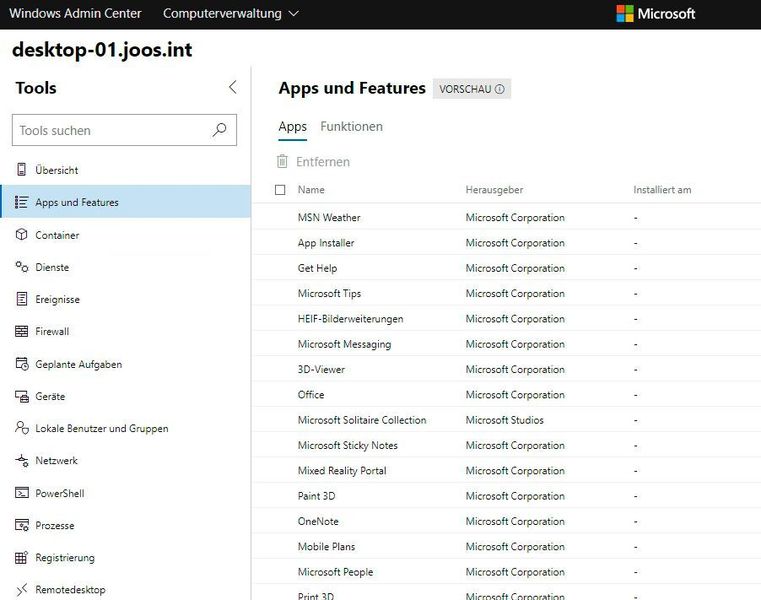Sort by Installiert am column header
761x600 pixels.
[662, 189]
